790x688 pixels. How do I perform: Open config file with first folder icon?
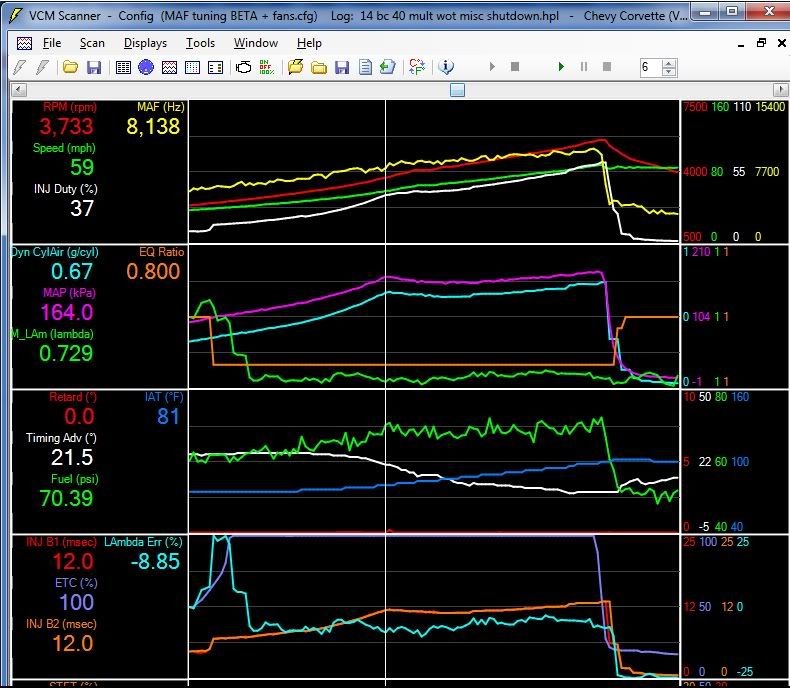70,66
